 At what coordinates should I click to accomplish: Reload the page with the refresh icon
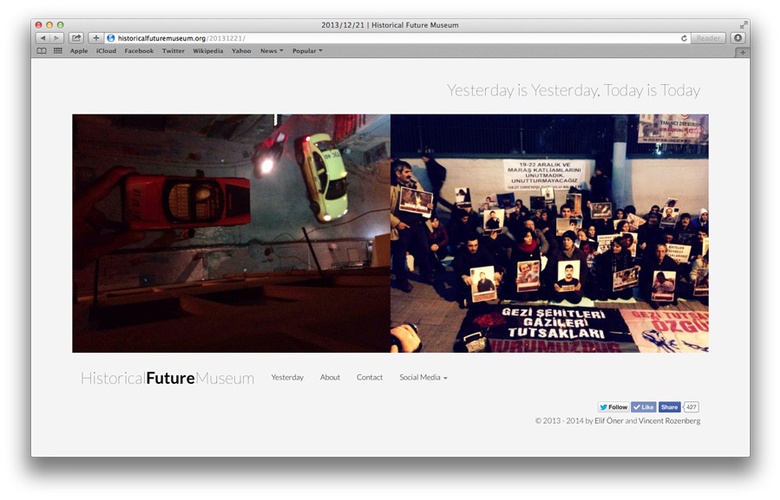point(684,38)
